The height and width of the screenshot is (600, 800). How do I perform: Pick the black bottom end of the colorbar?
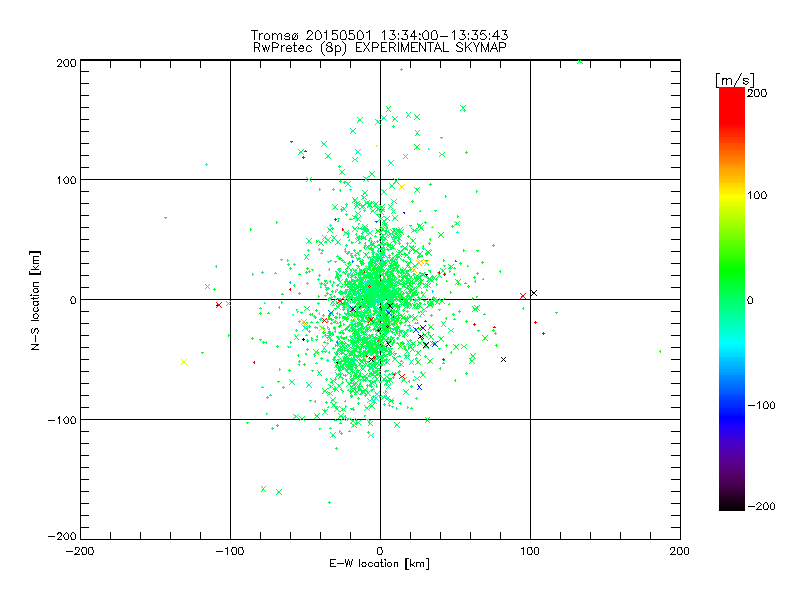pyautogui.click(x=732, y=503)
